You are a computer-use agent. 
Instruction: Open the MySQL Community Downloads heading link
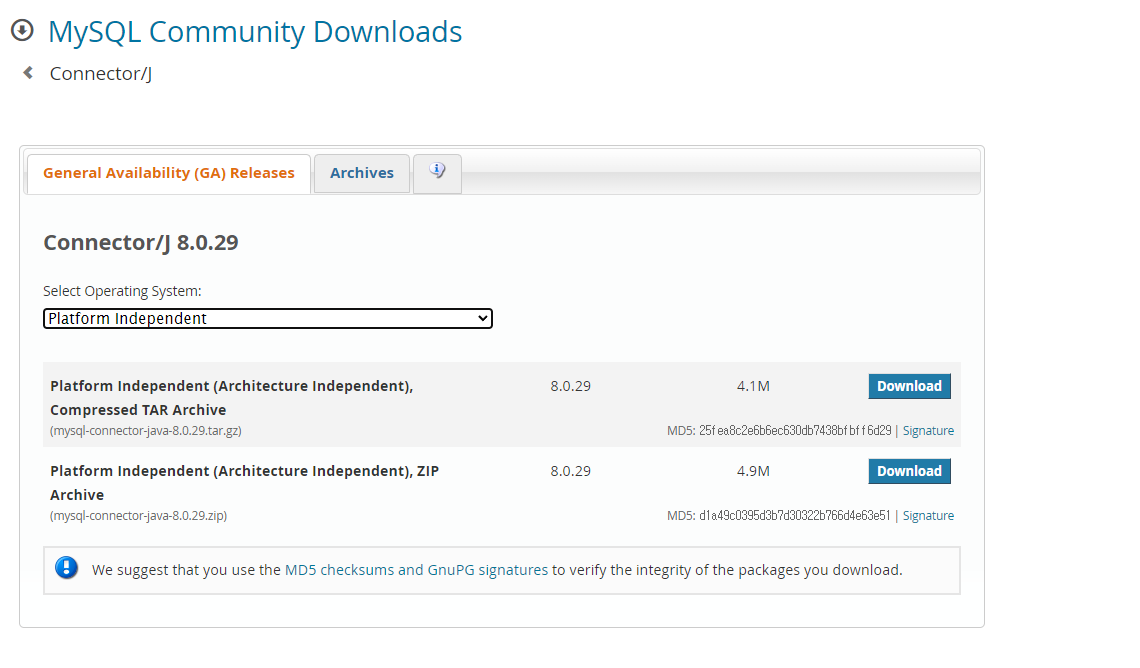pyautogui.click(x=254, y=32)
